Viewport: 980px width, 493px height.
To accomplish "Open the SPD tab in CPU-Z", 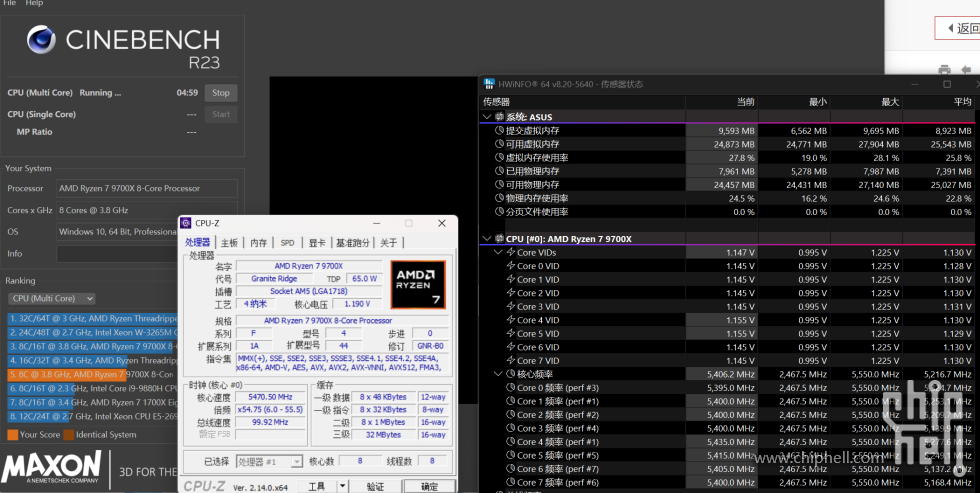I will [288, 242].
